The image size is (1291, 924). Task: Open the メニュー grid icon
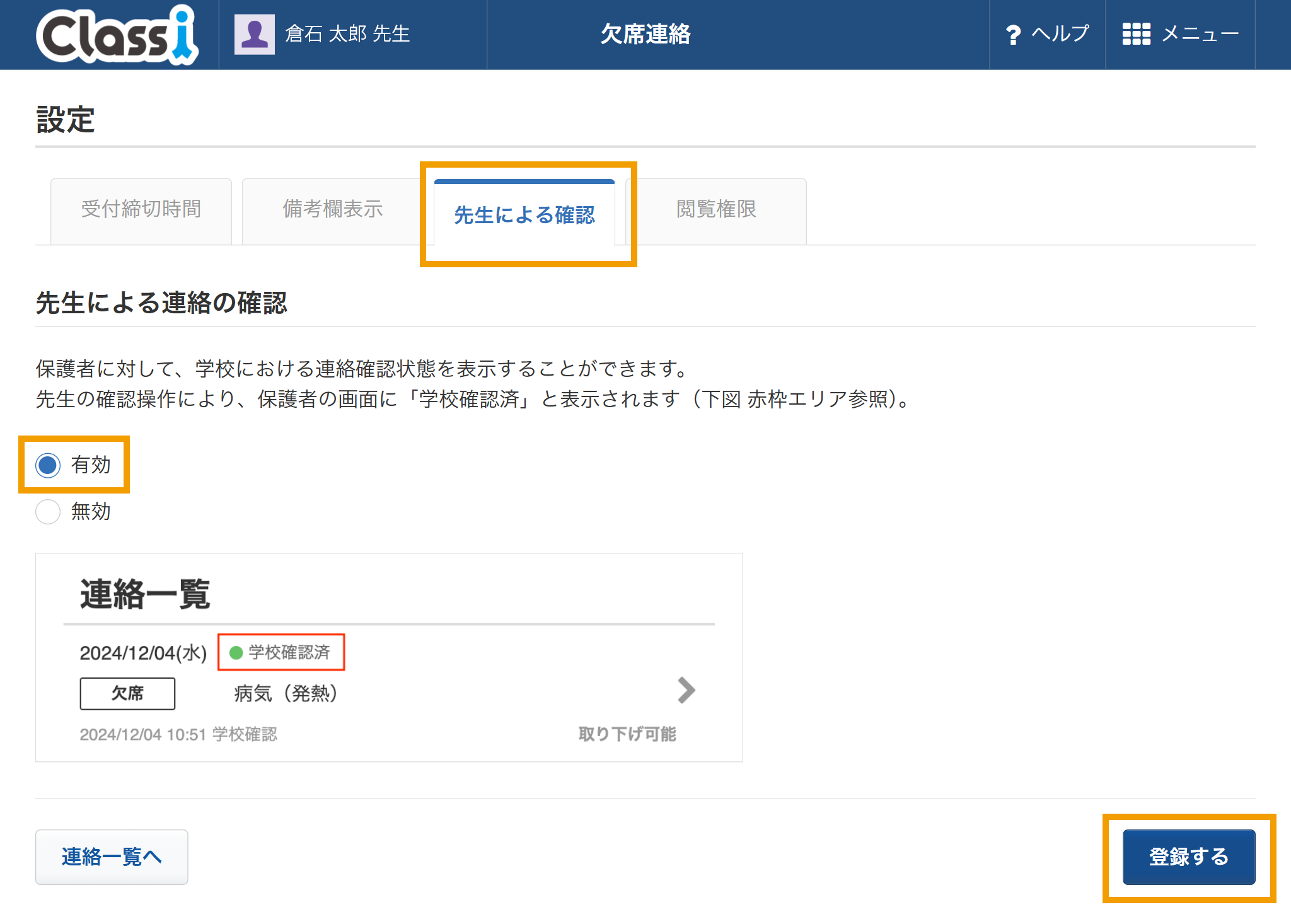1136,34
